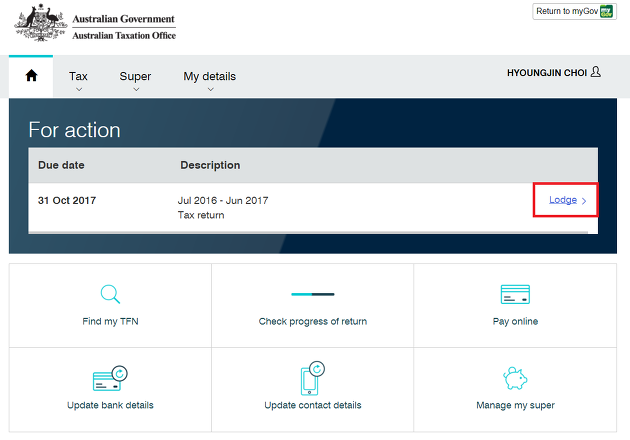630x440 pixels.
Task: Select the Tax return description text
Action: [201, 215]
